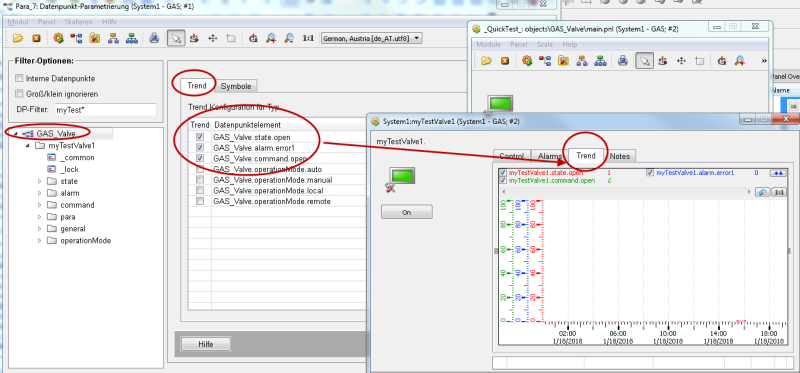This screenshot has width=800, height=373.
Task: Click open folder icon in QuickTest window toolbar
Action: click(486, 61)
